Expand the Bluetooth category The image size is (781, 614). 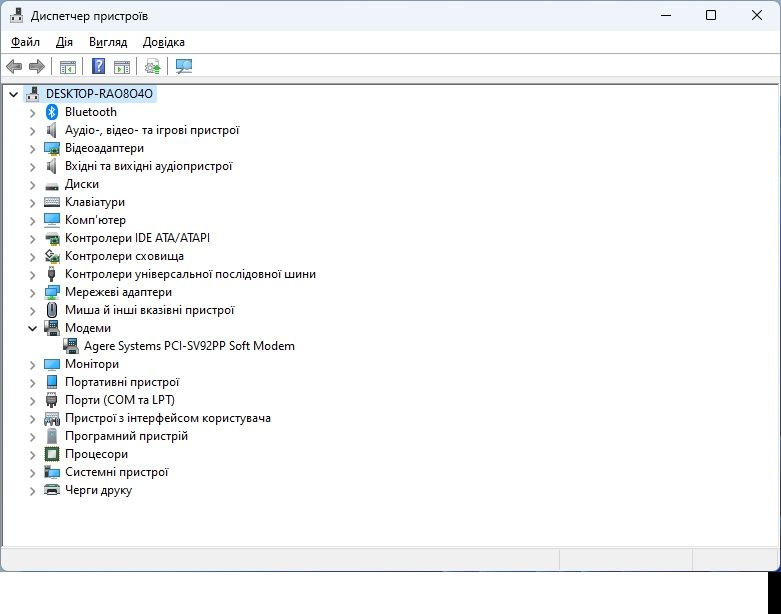[32, 113]
